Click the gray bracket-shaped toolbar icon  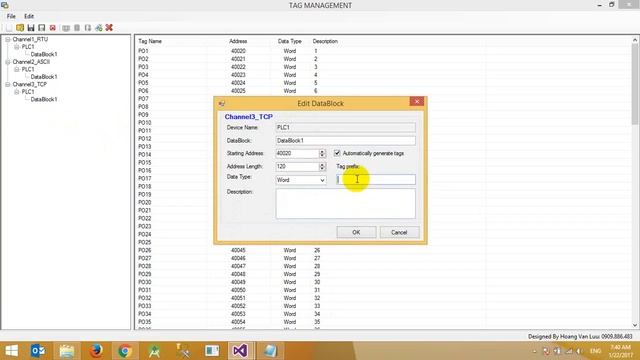(x=88, y=28)
